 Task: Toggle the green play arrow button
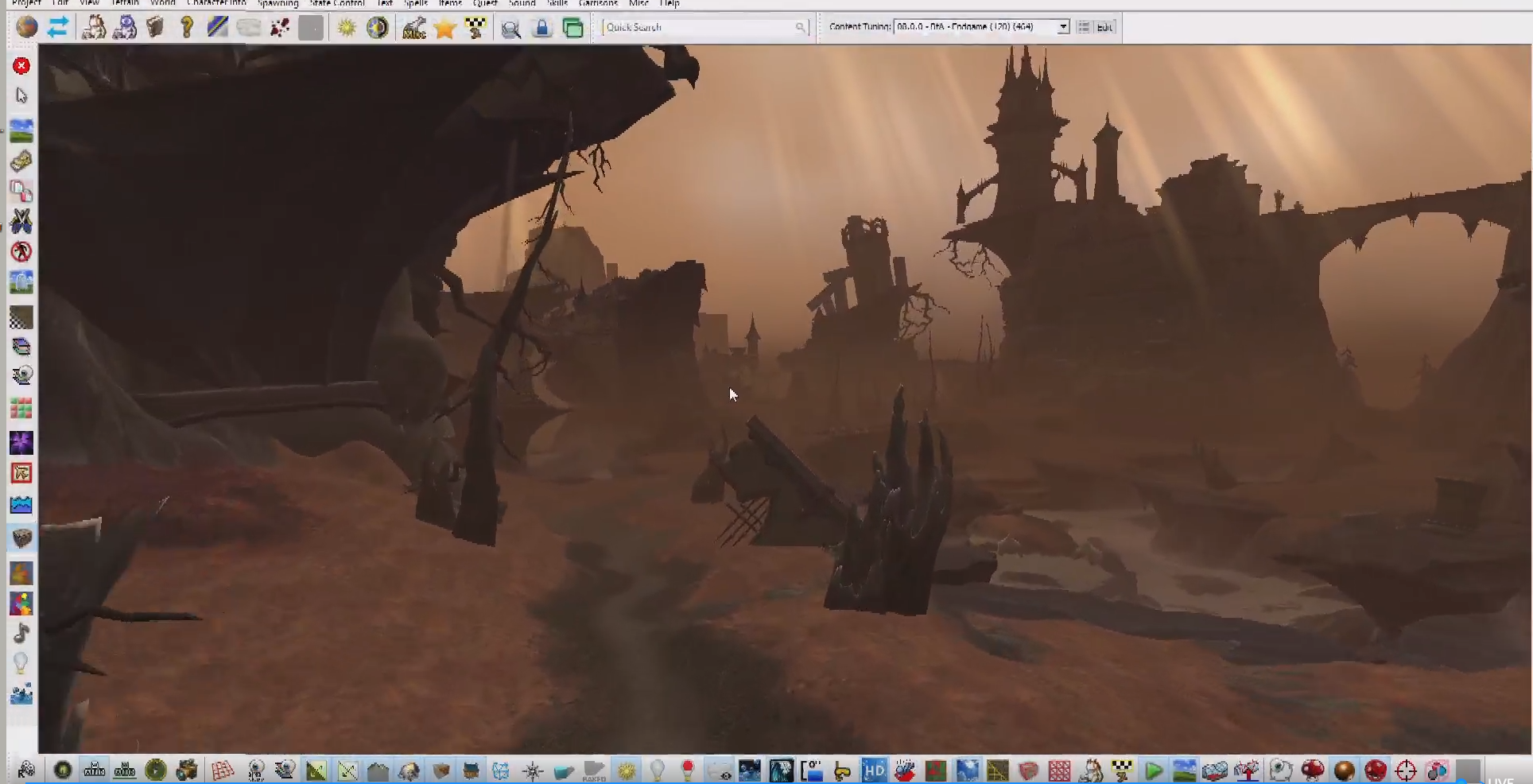(1153, 770)
